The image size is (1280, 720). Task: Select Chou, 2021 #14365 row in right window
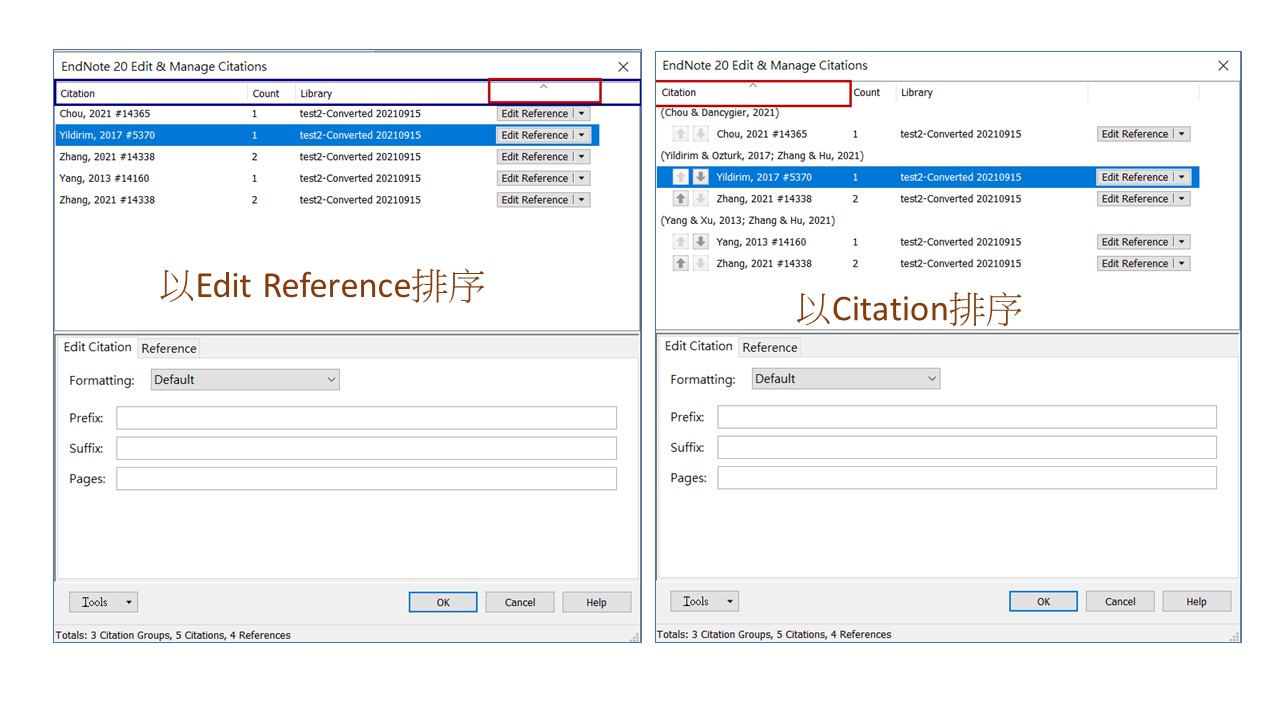point(928,134)
